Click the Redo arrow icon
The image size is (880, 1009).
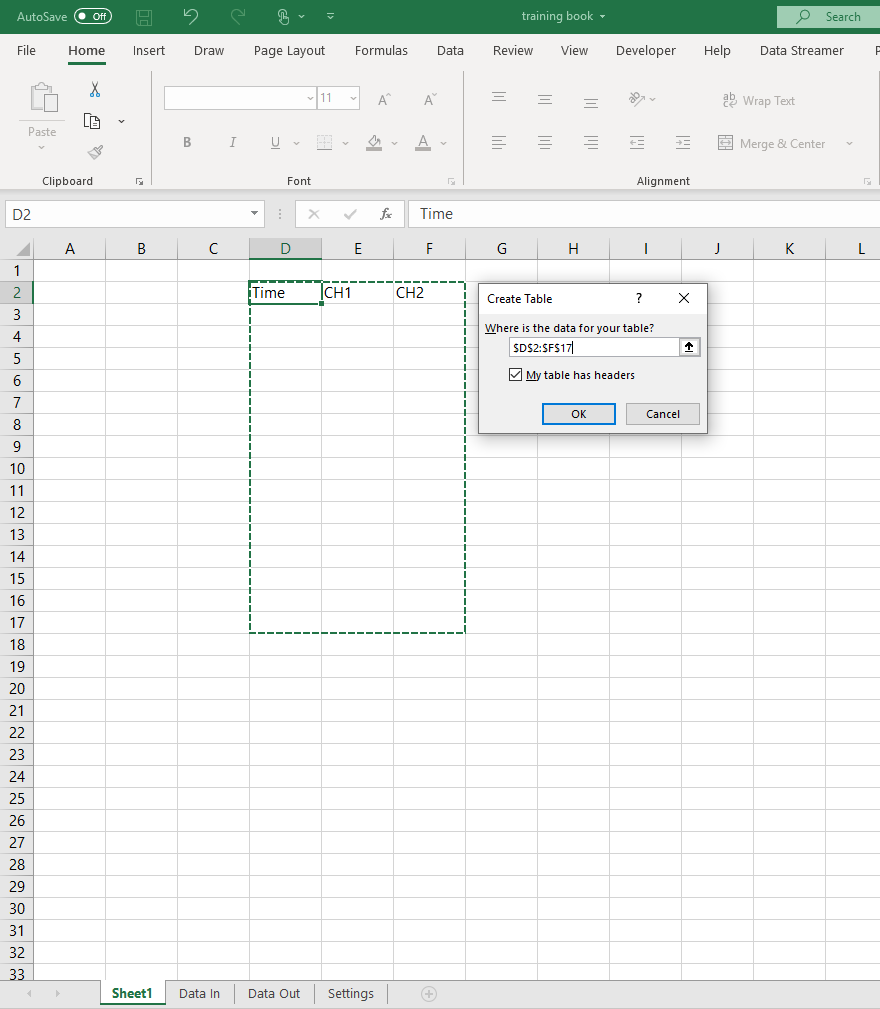click(x=237, y=16)
